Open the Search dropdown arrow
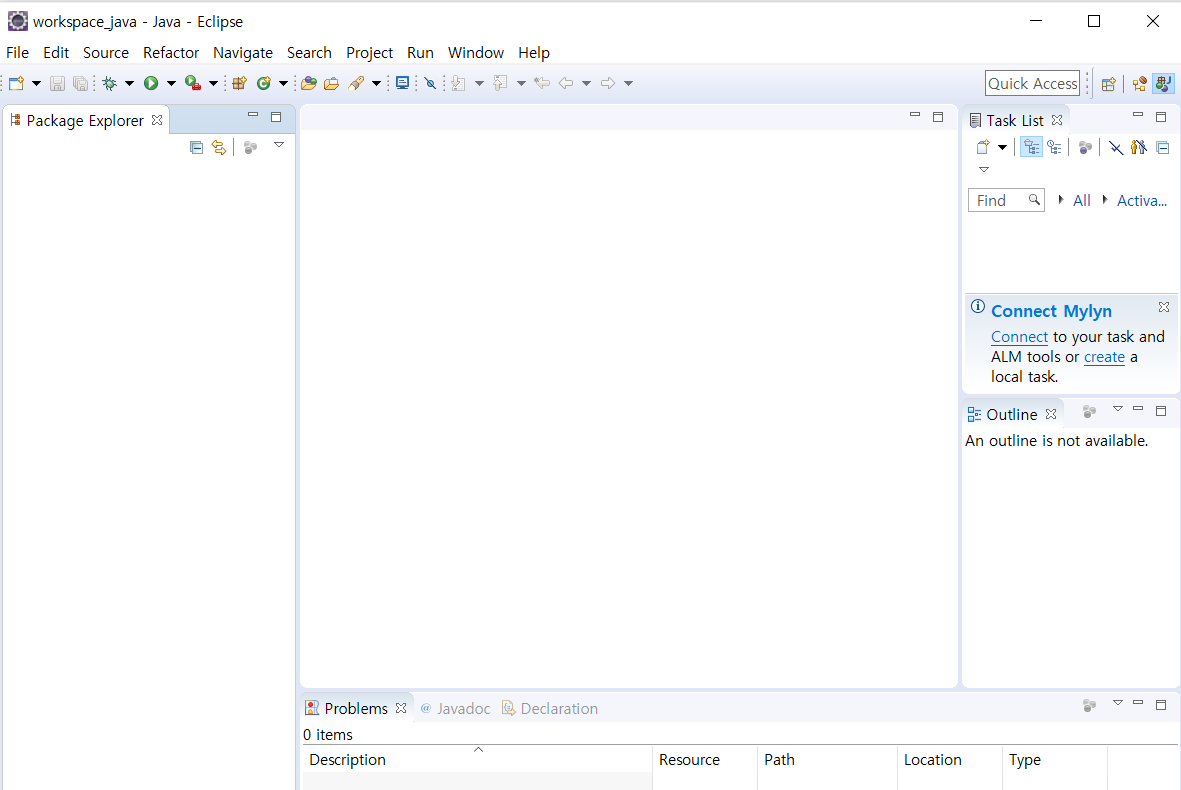Screen dimensions: 1181x790 tap(376, 84)
